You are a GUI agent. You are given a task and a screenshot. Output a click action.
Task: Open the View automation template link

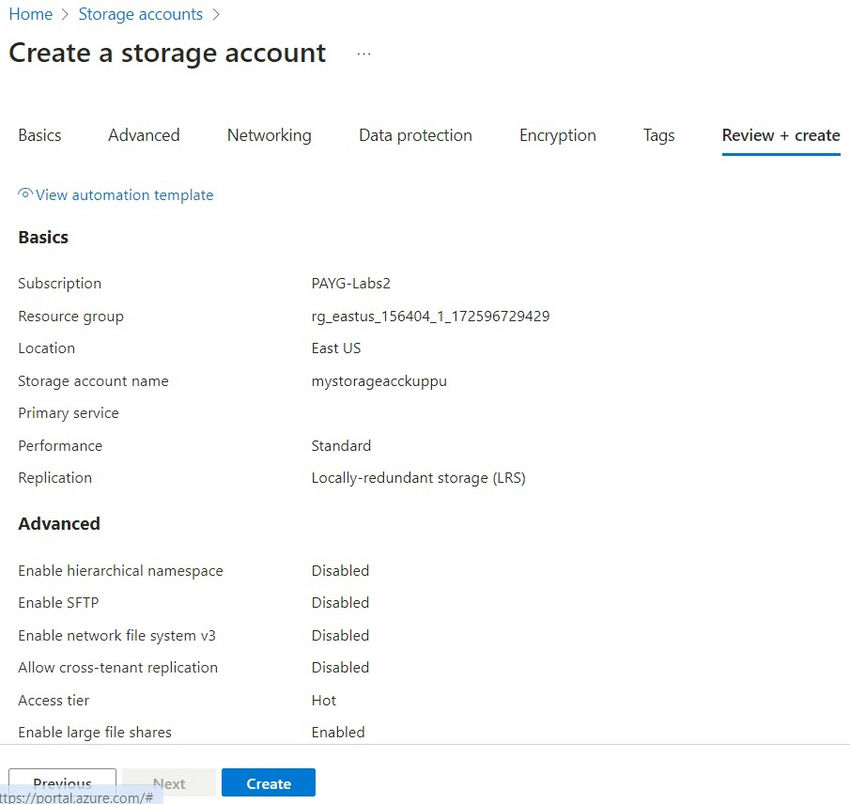pos(124,195)
